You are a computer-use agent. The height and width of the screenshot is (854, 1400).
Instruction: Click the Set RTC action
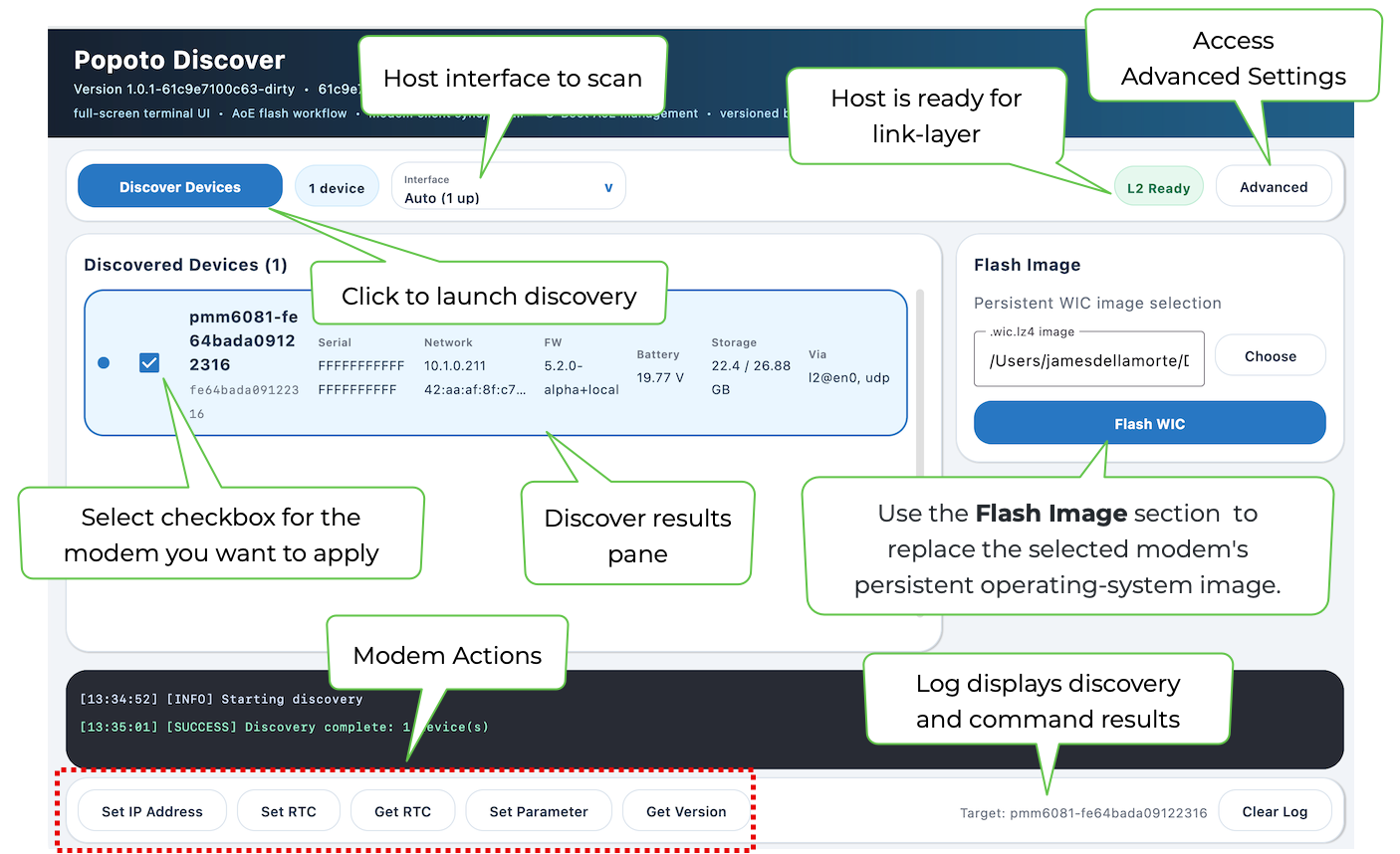(289, 811)
